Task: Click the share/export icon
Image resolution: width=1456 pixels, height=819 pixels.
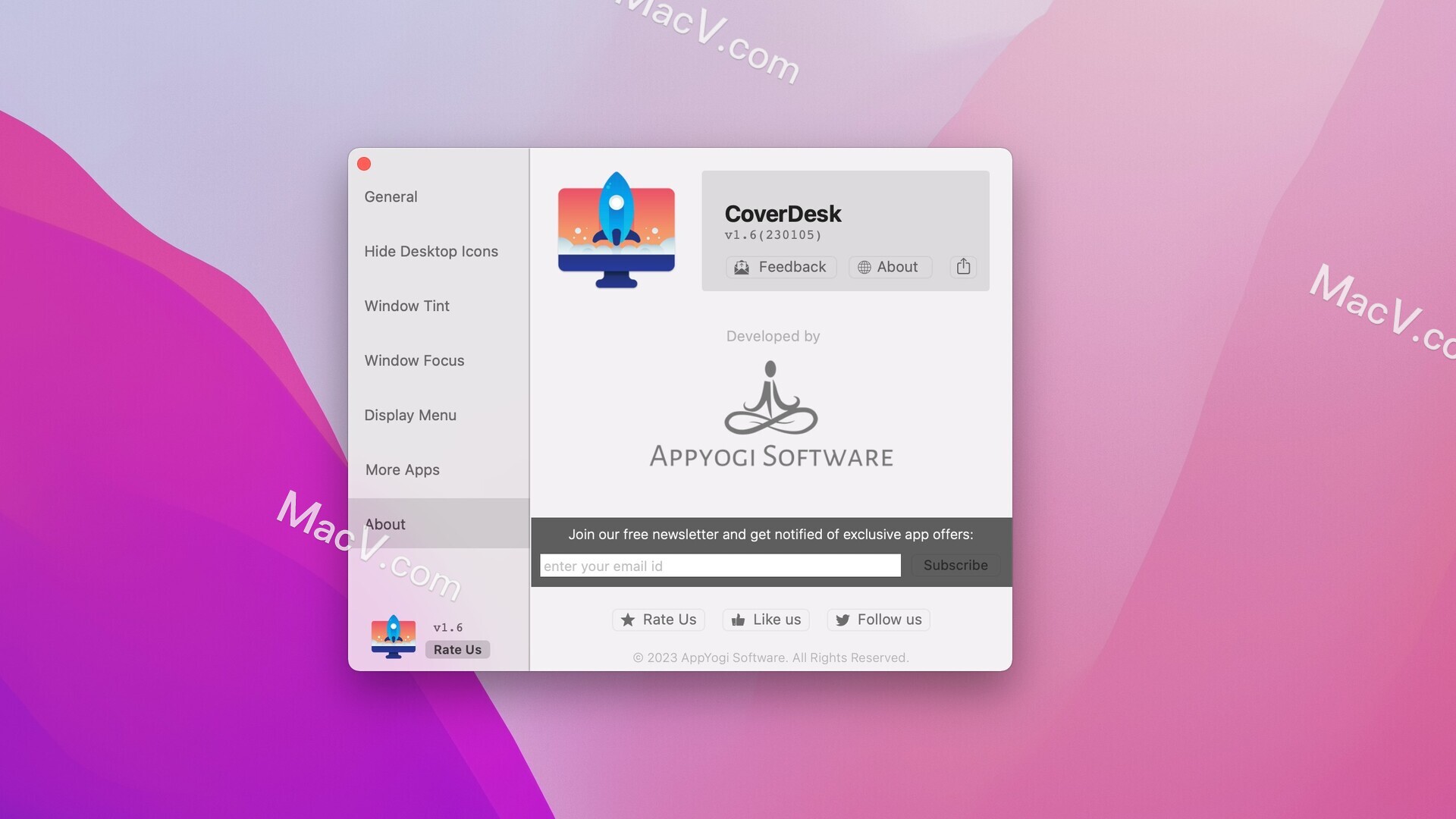Action: (x=962, y=266)
